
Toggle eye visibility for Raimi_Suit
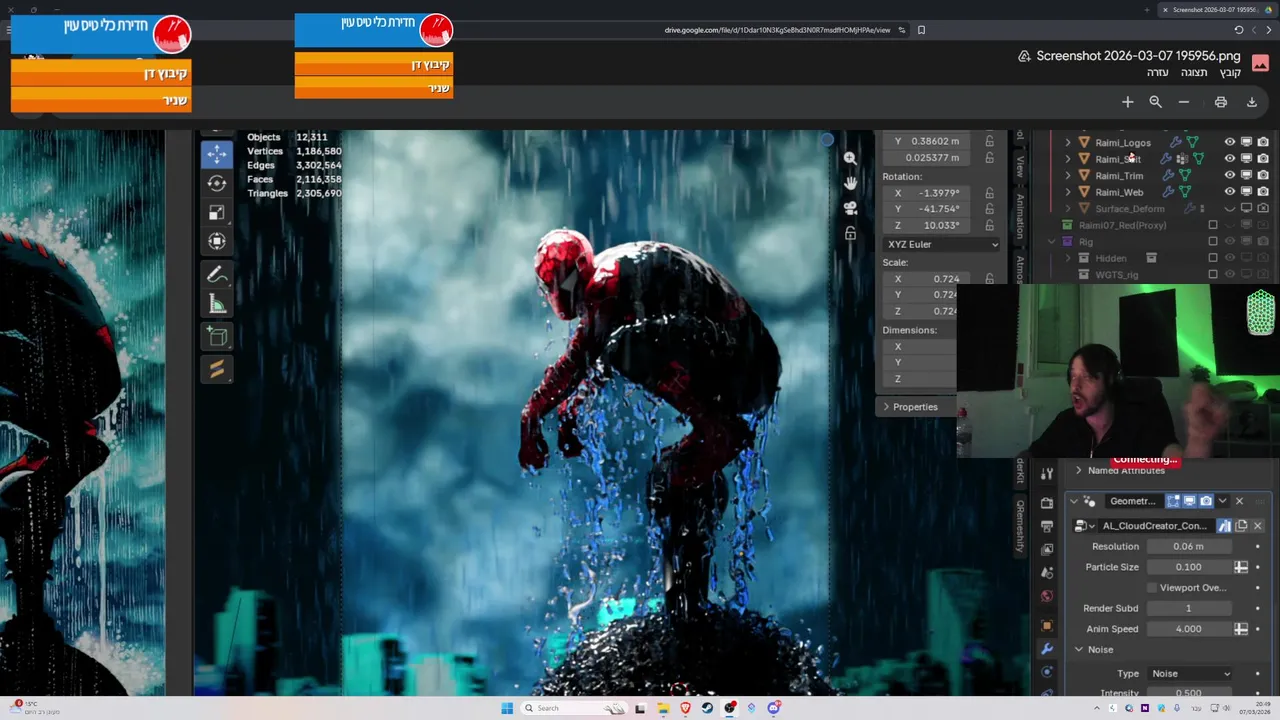tap(1230, 158)
